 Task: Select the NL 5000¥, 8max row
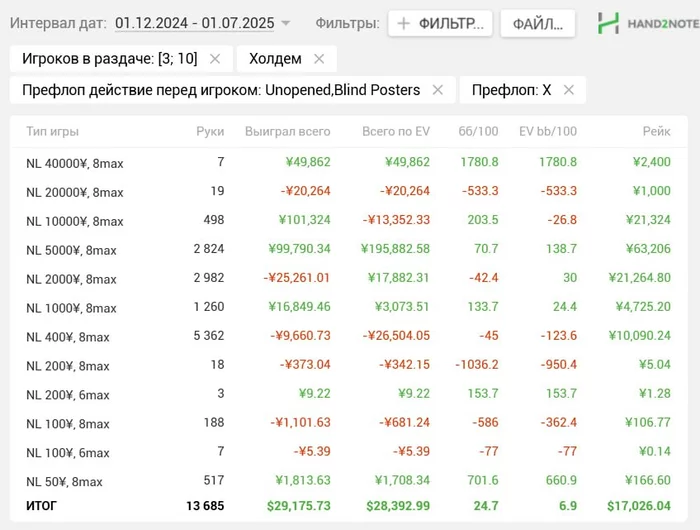coord(71,250)
